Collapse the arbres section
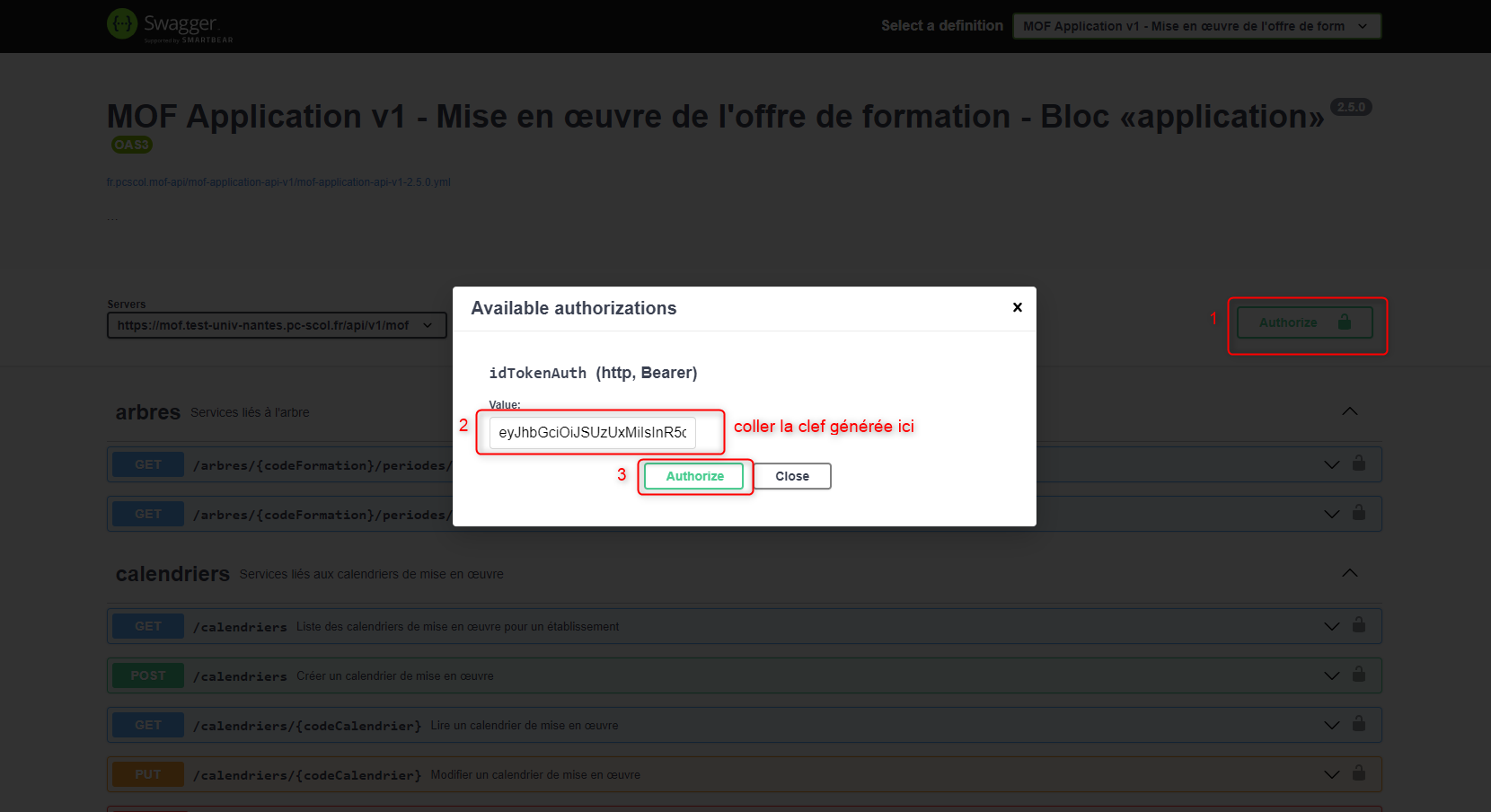The image size is (1491, 812). coord(1349,411)
